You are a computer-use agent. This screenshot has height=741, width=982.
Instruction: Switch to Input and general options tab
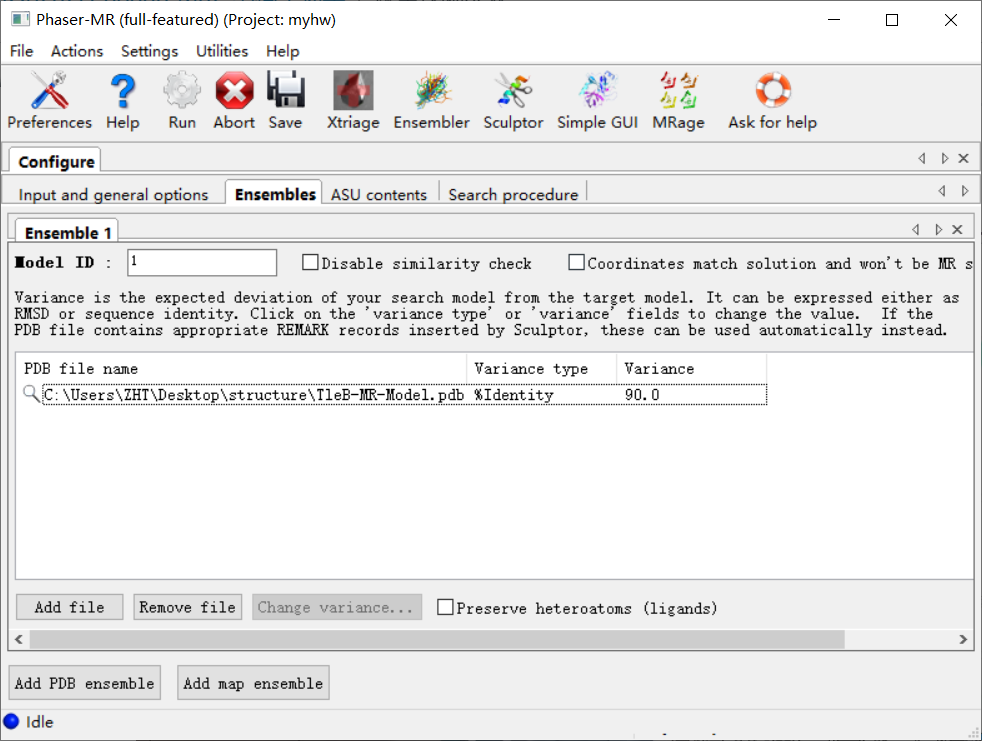click(x=113, y=195)
